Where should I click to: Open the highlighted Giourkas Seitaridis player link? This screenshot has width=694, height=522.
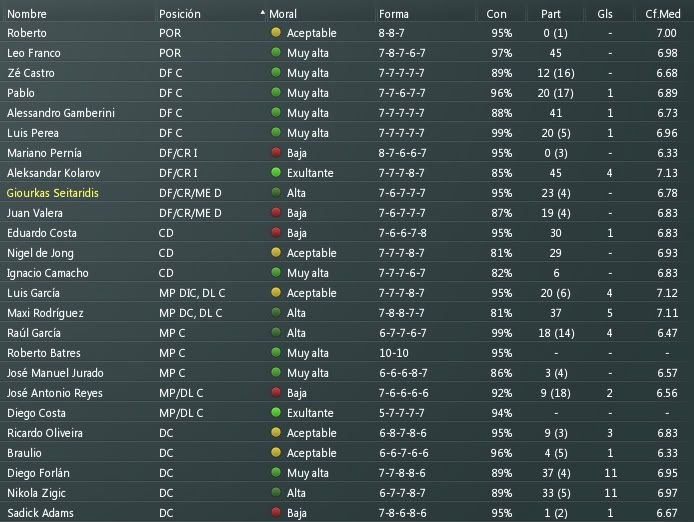[53, 193]
